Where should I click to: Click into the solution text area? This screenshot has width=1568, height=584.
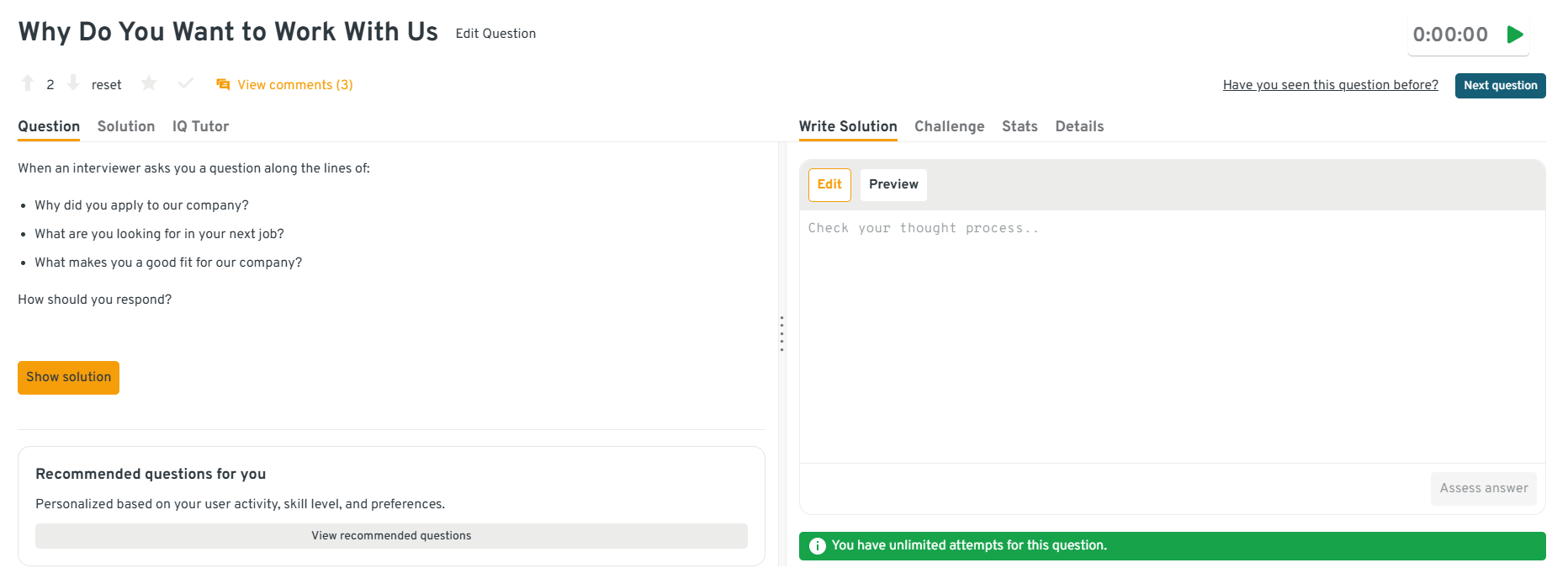1171,337
